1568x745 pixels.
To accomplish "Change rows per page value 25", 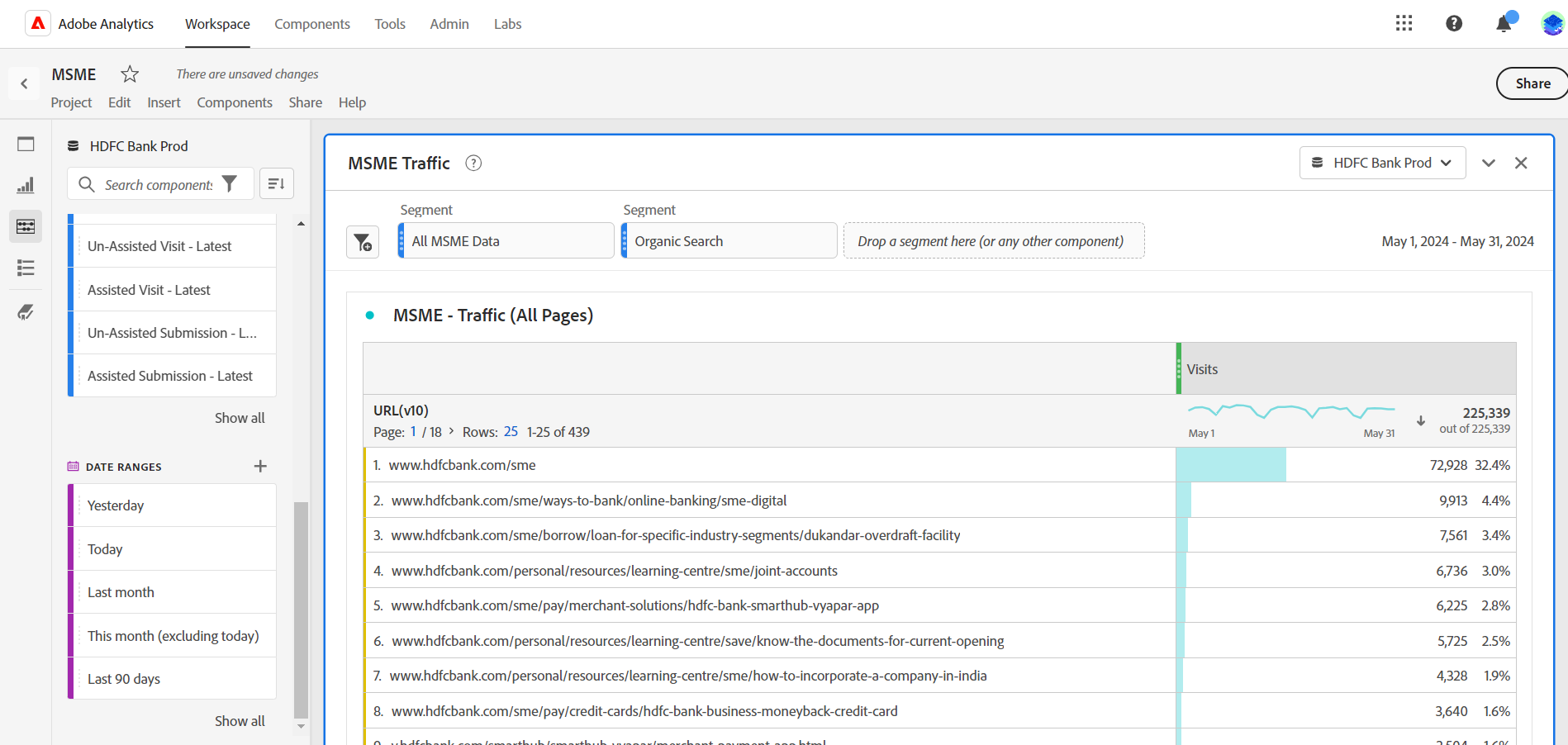I will pos(511,431).
